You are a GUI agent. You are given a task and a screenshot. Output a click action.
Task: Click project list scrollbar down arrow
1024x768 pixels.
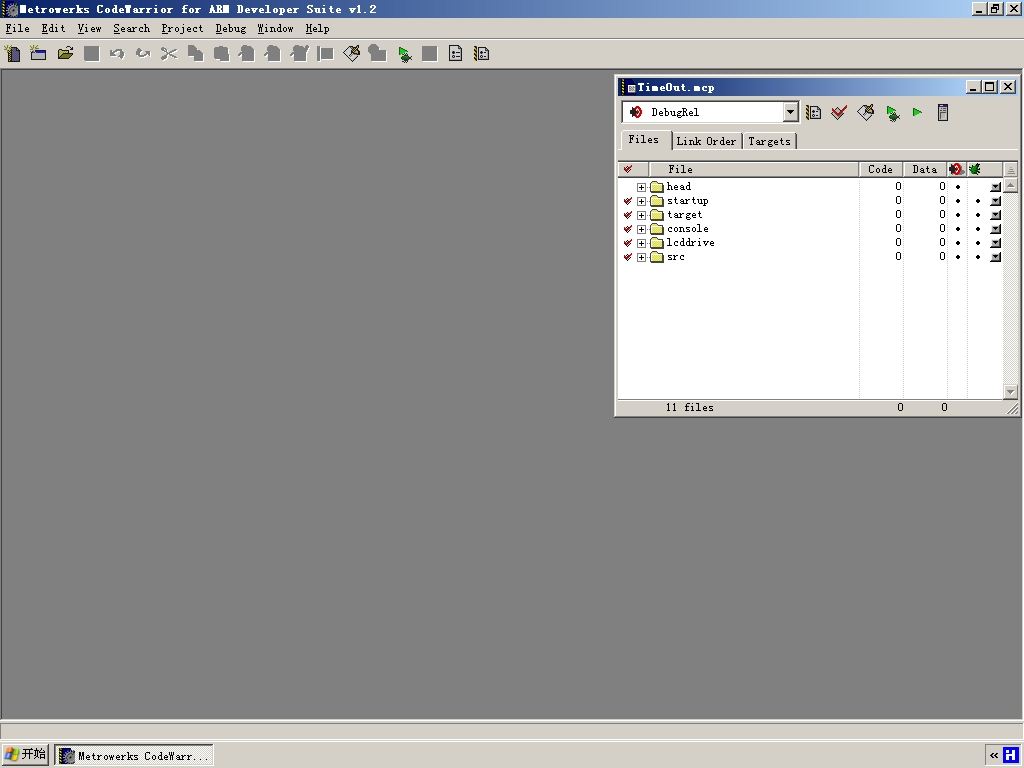[x=1010, y=392]
